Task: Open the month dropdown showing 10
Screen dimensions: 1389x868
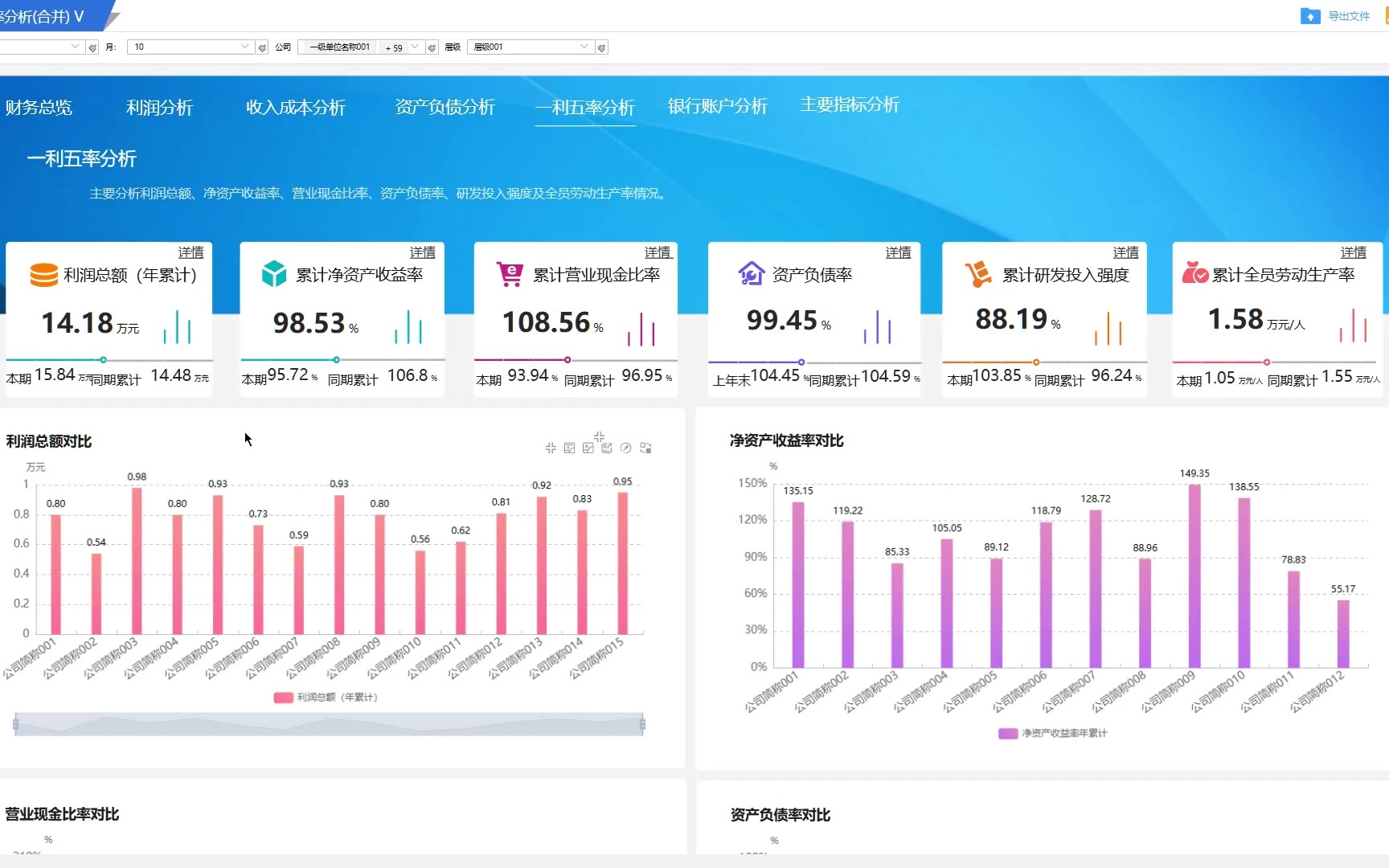Action: (x=191, y=47)
